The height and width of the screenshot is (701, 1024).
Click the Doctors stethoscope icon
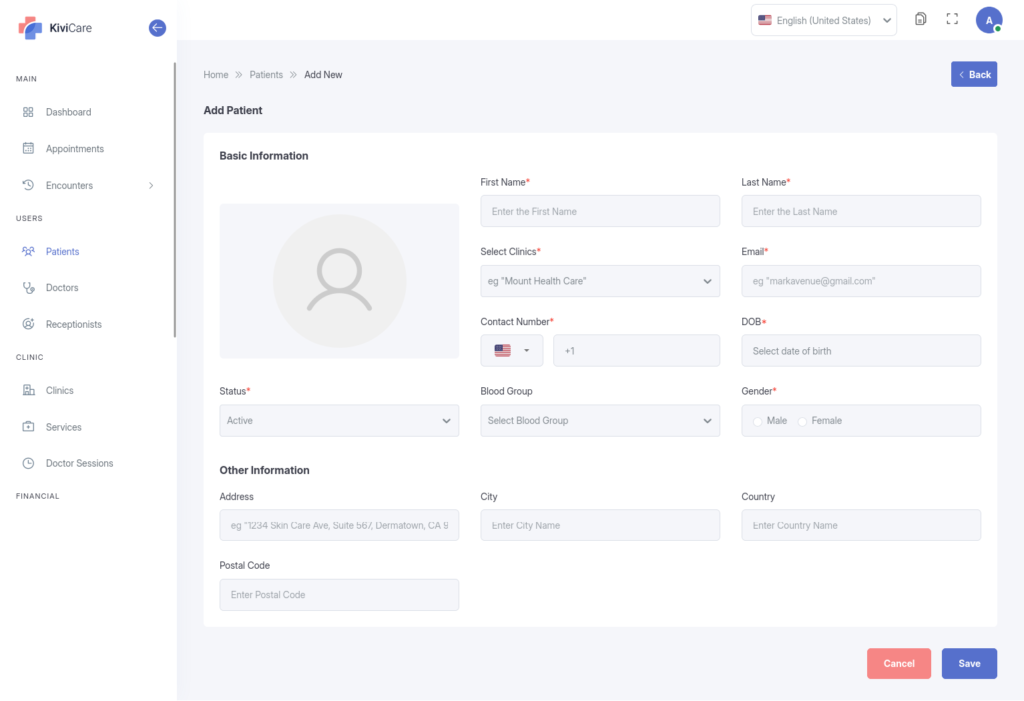(x=28, y=288)
